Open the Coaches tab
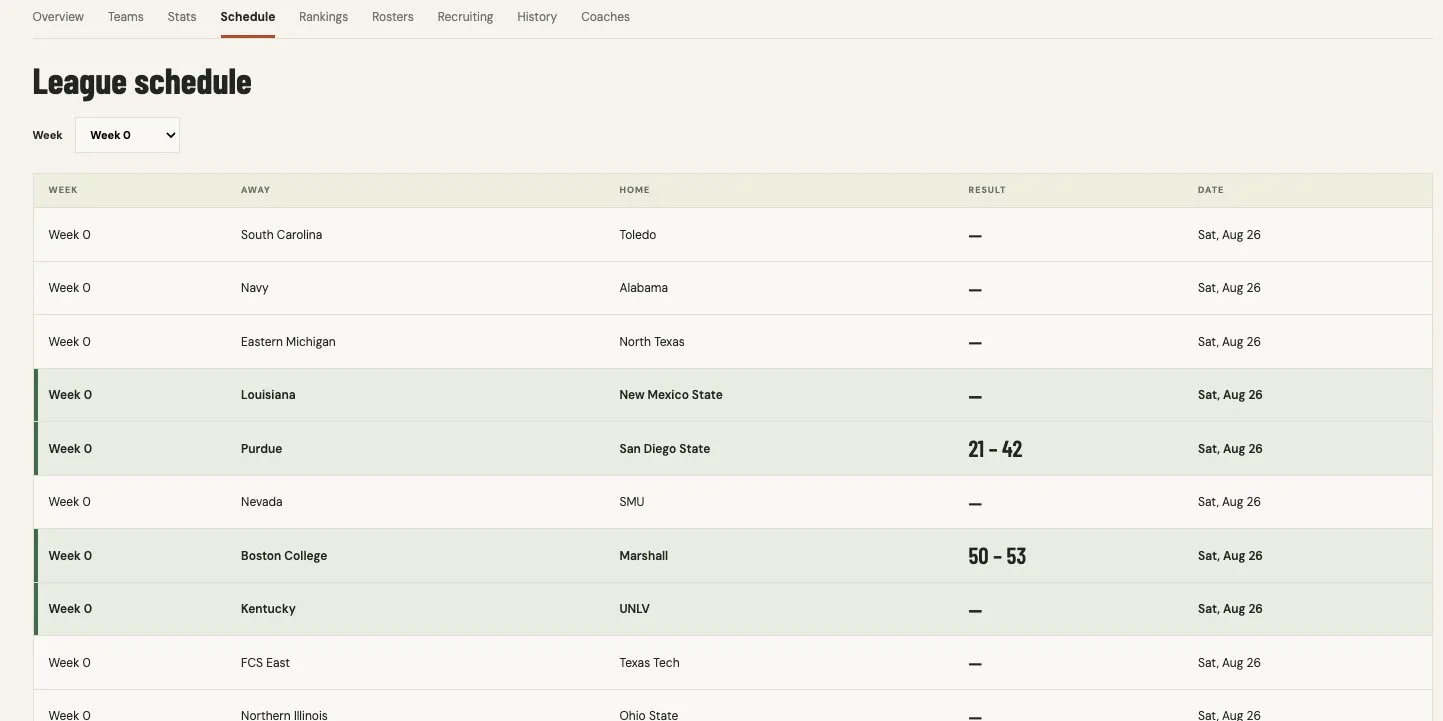The height and width of the screenshot is (721, 1443). [605, 17]
